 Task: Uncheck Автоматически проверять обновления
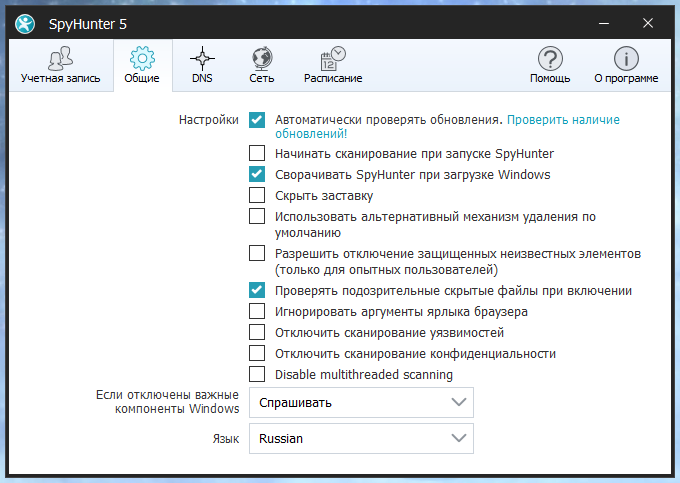point(257,120)
